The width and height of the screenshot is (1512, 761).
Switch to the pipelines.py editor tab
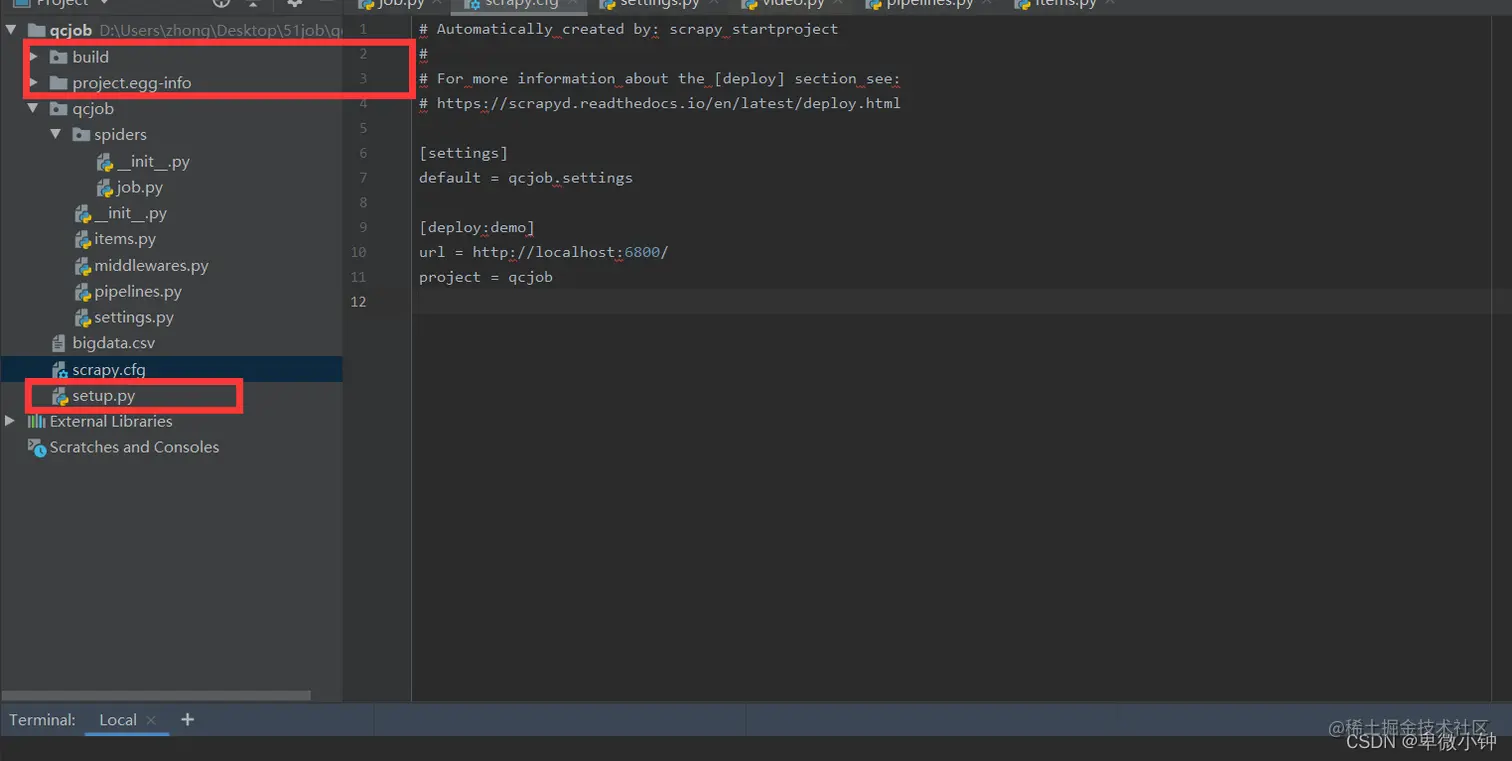point(930,4)
